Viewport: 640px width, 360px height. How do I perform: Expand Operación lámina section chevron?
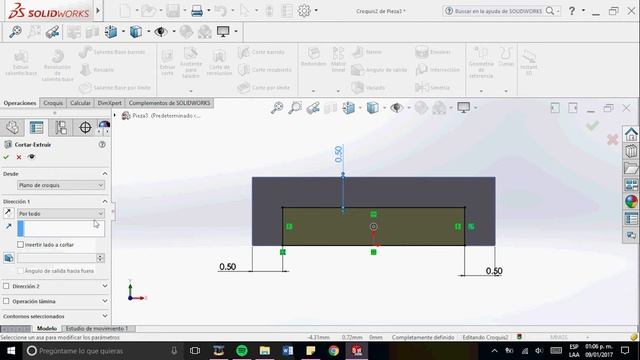105,301
